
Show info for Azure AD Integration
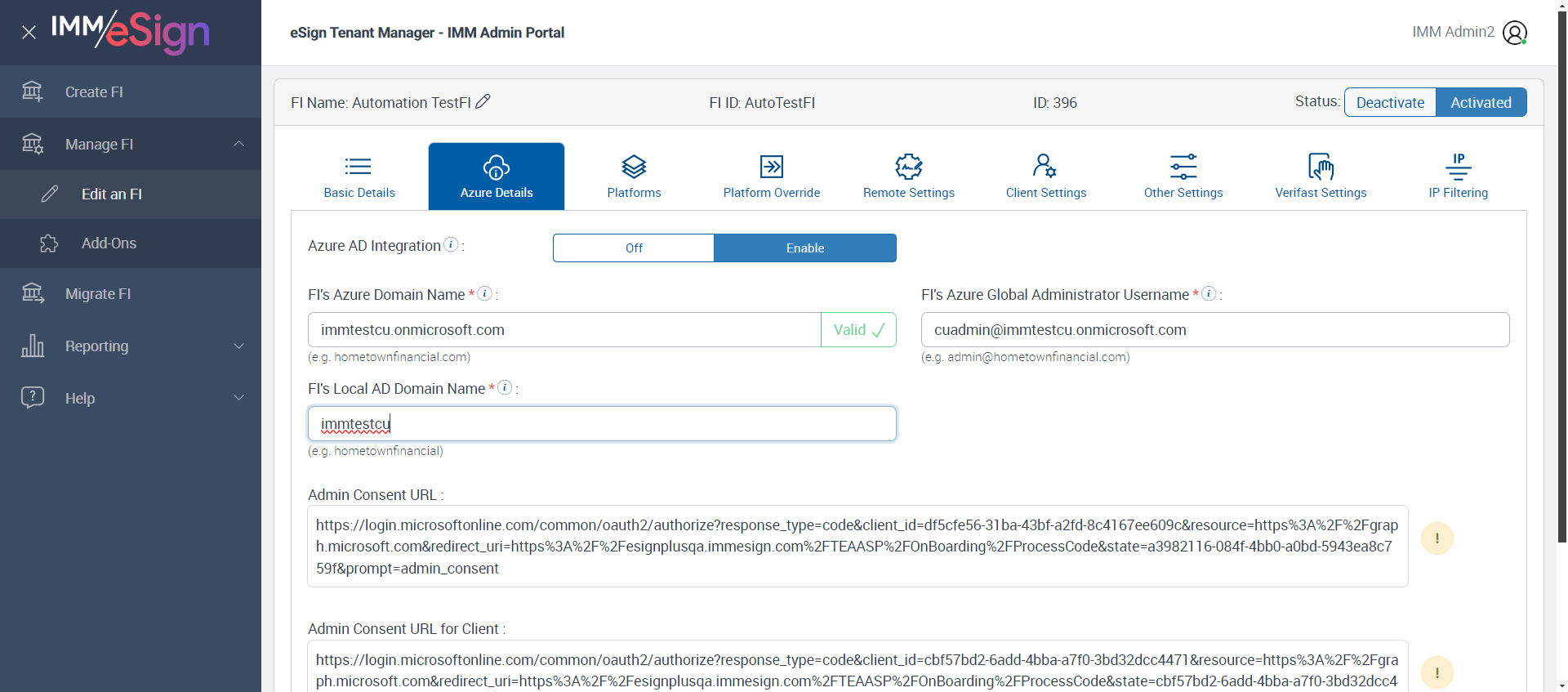pyautogui.click(x=451, y=244)
